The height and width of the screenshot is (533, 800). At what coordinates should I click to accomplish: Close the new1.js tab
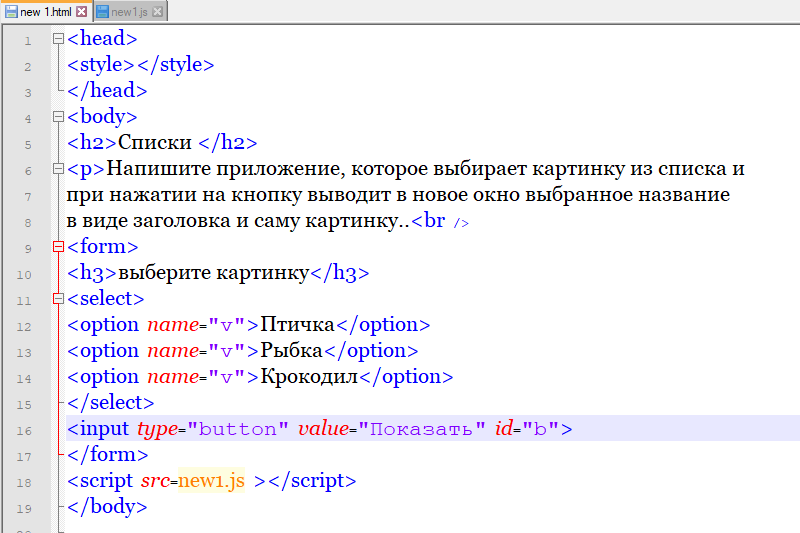point(158,11)
